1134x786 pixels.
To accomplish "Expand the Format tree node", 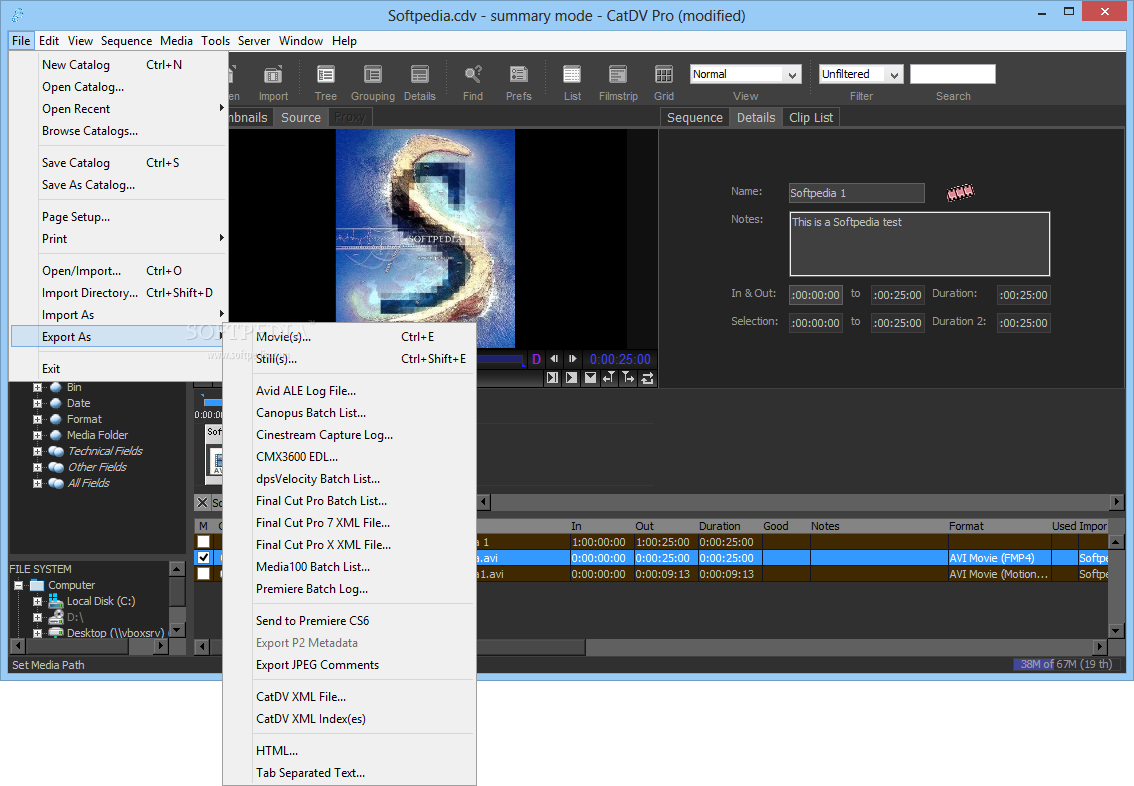I will click(x=37, y=419).
